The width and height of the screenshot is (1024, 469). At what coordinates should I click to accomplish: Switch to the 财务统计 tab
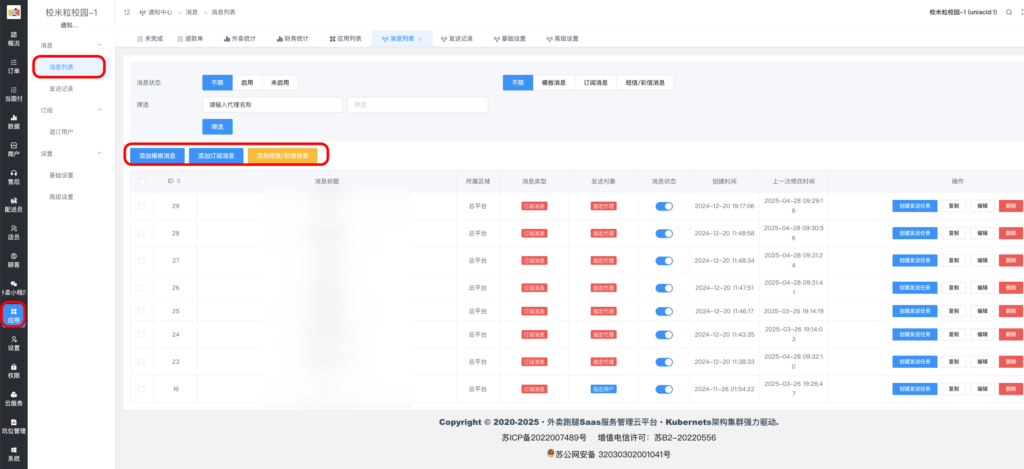pyautogui.click(x=292, y=39)
